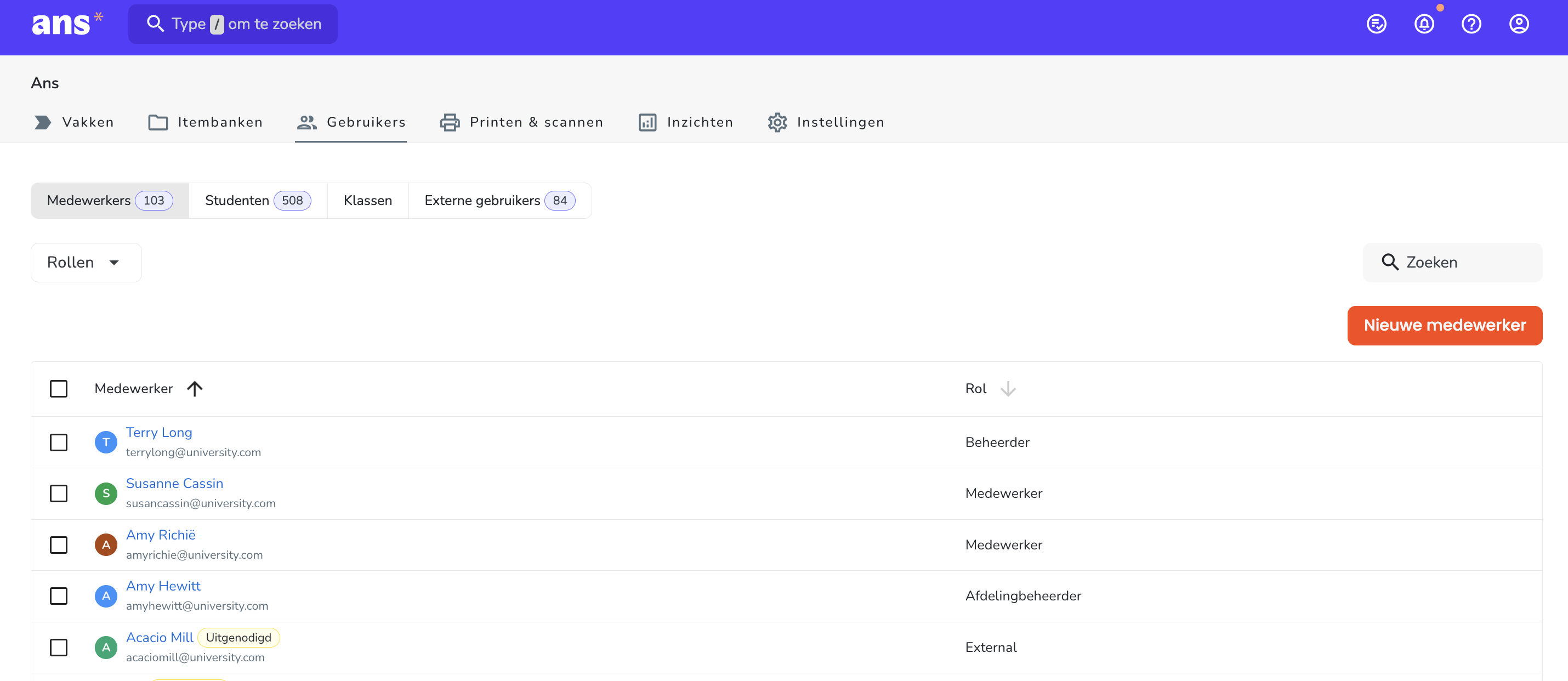Switch to the Studenten 508 segment

click(258, 201)
